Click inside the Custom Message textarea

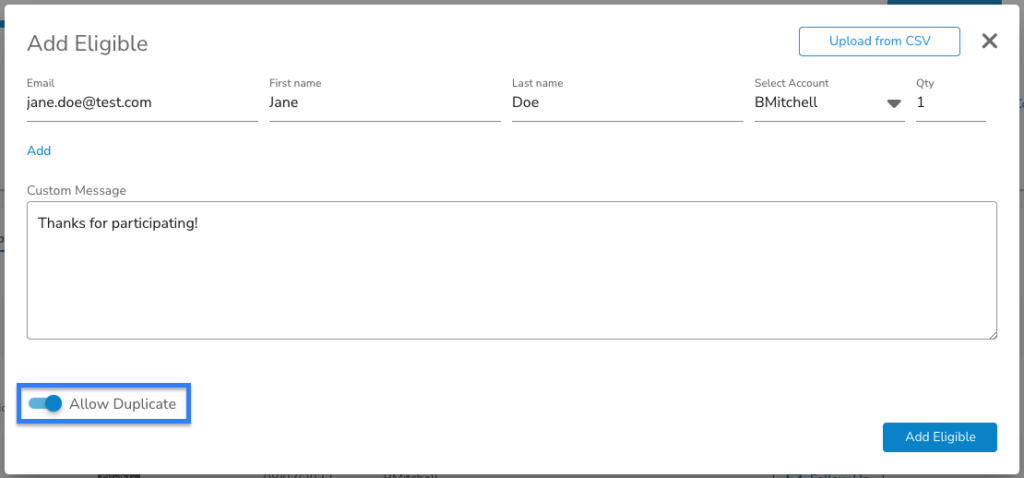[x=512, y=270]
